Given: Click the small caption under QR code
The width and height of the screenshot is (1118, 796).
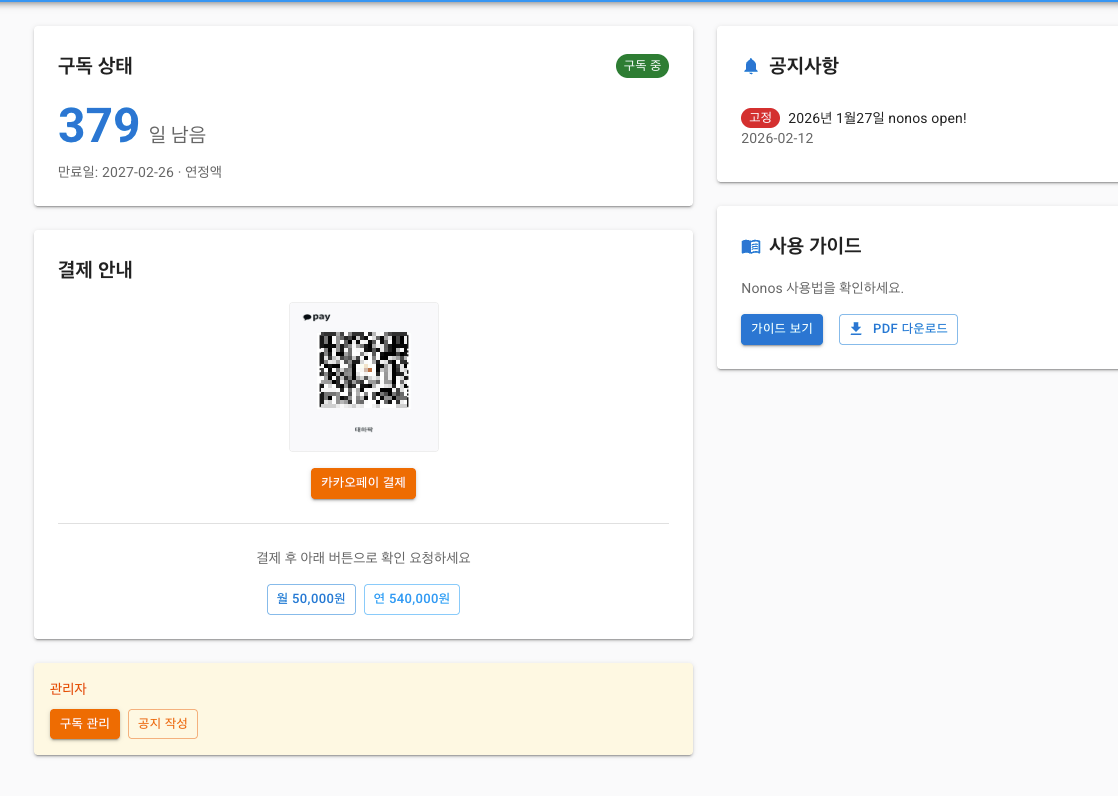Looking at the screenshot, I should (364, 429).
